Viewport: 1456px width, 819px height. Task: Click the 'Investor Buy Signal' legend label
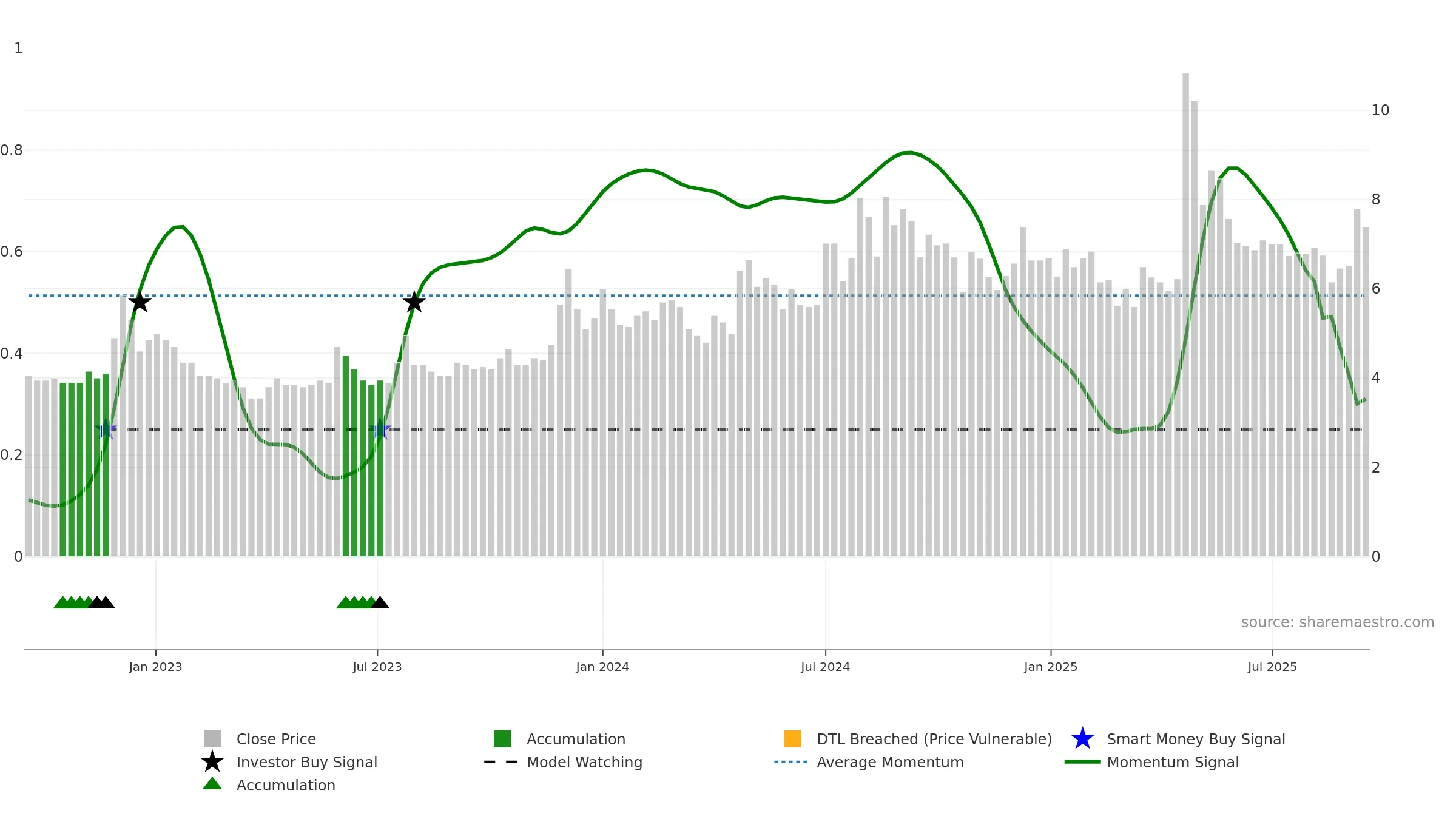tap(307, 762)
